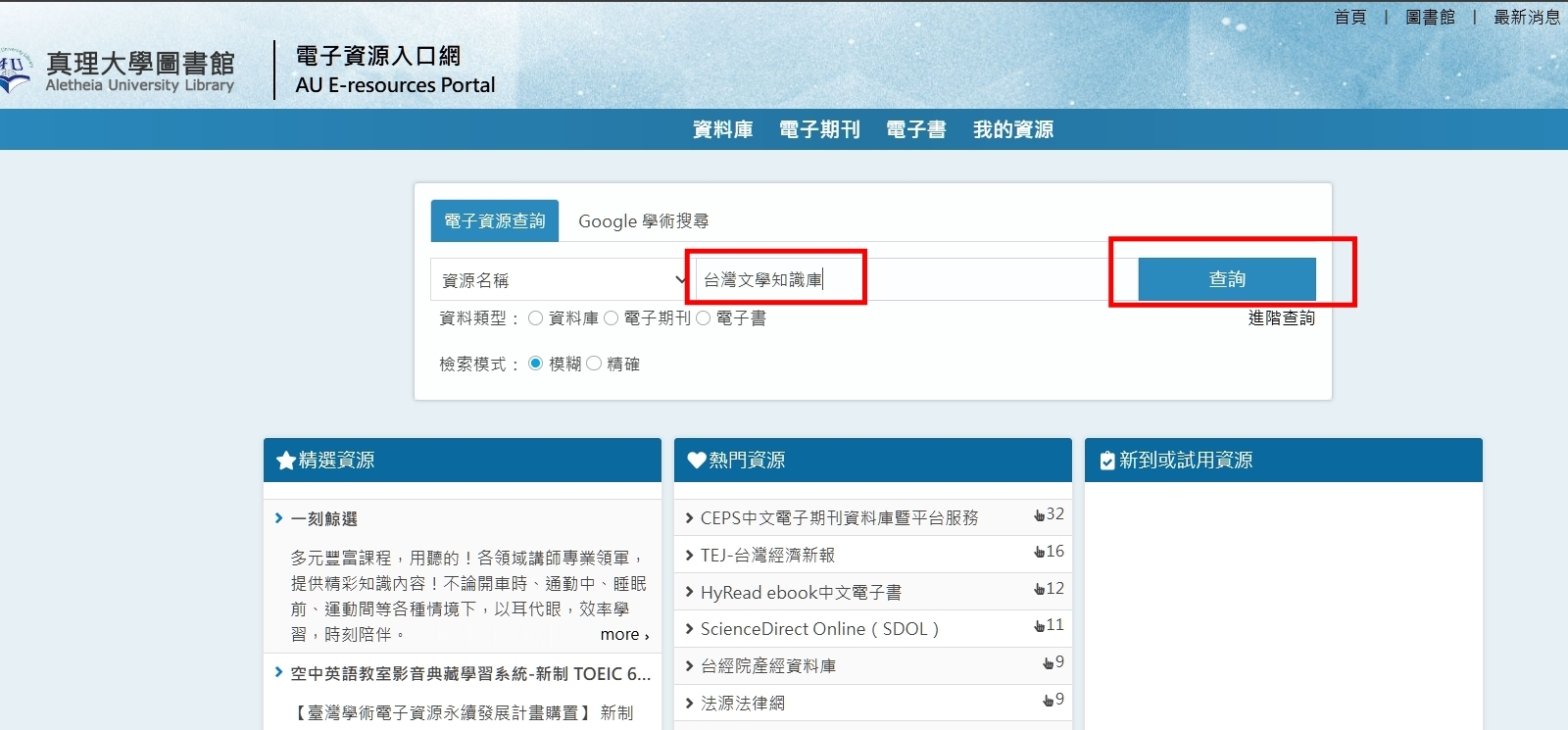1568x730 pixels.
Task: Click the hand icon on 台經院產經資料庫 row
Action: click(x=1048, y=663)
